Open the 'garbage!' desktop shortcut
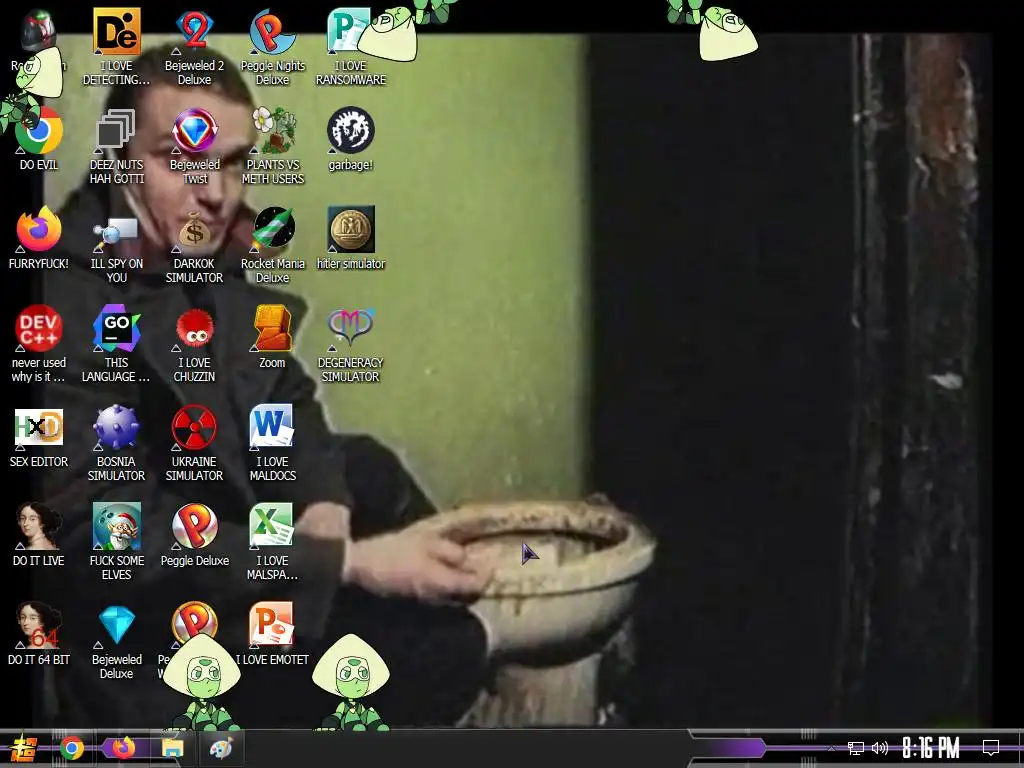The height and width of the screenshot is (768, 1024). pyautogui.click(x=350, y=131)
